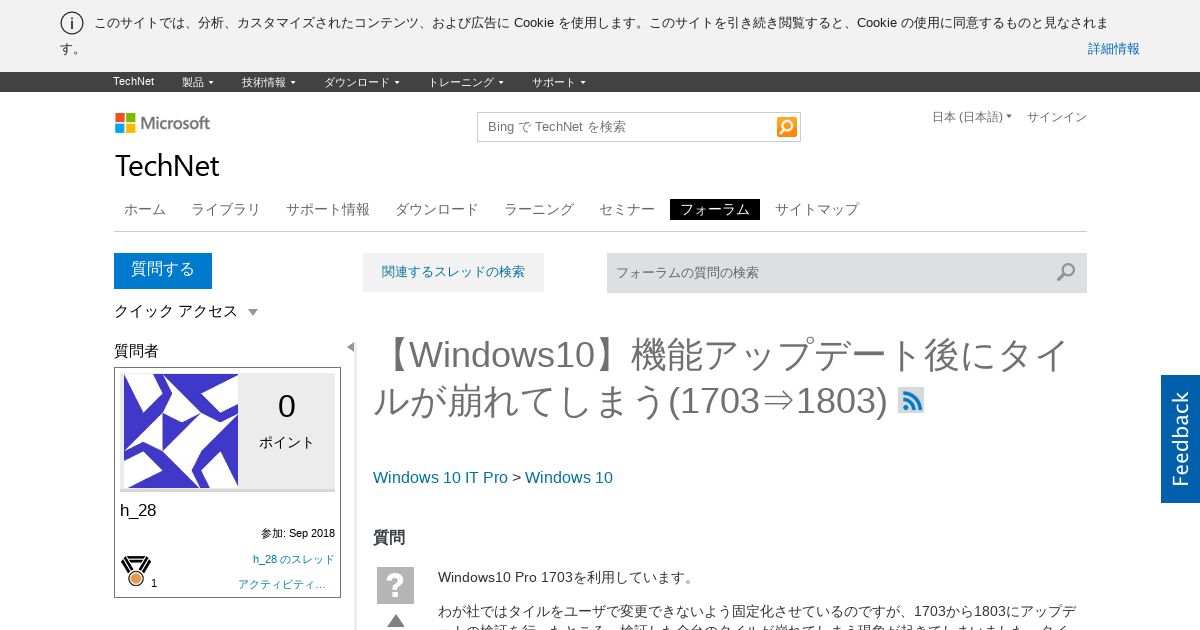Select the フォーラム tab

(x=715, y=209)
